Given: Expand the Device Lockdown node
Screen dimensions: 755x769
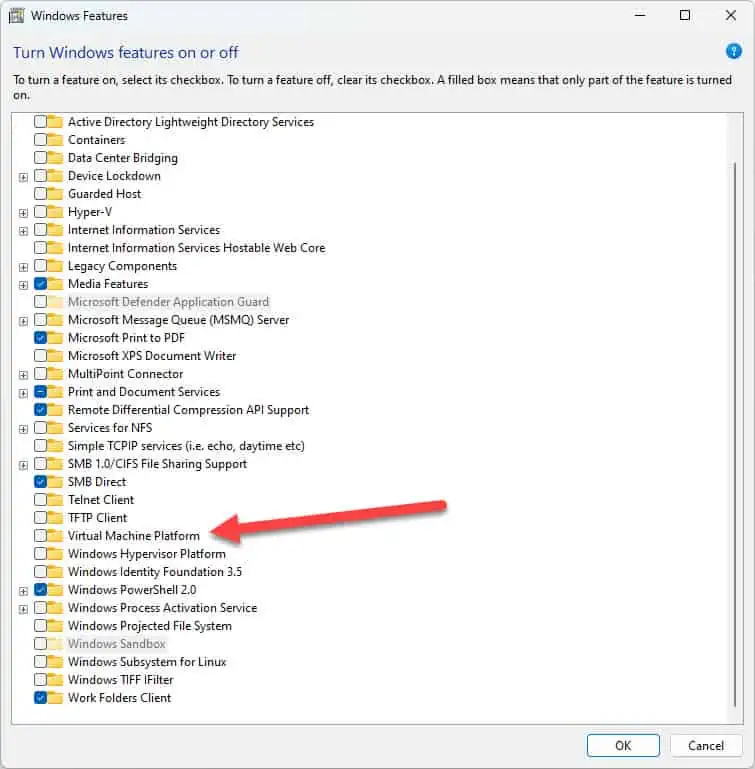Looking at the screenshot, I should (23, 177).
